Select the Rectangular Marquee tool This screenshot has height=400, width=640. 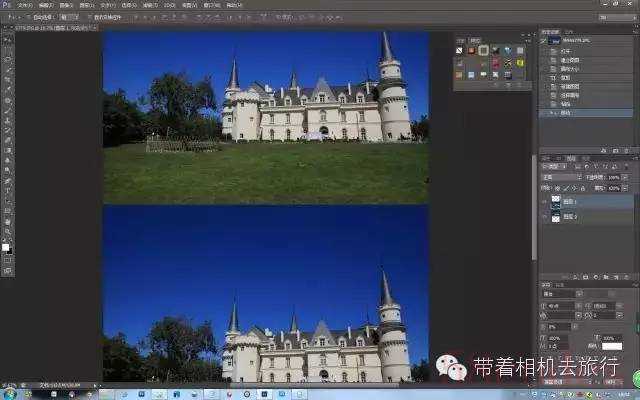click(x=7, y=50)
